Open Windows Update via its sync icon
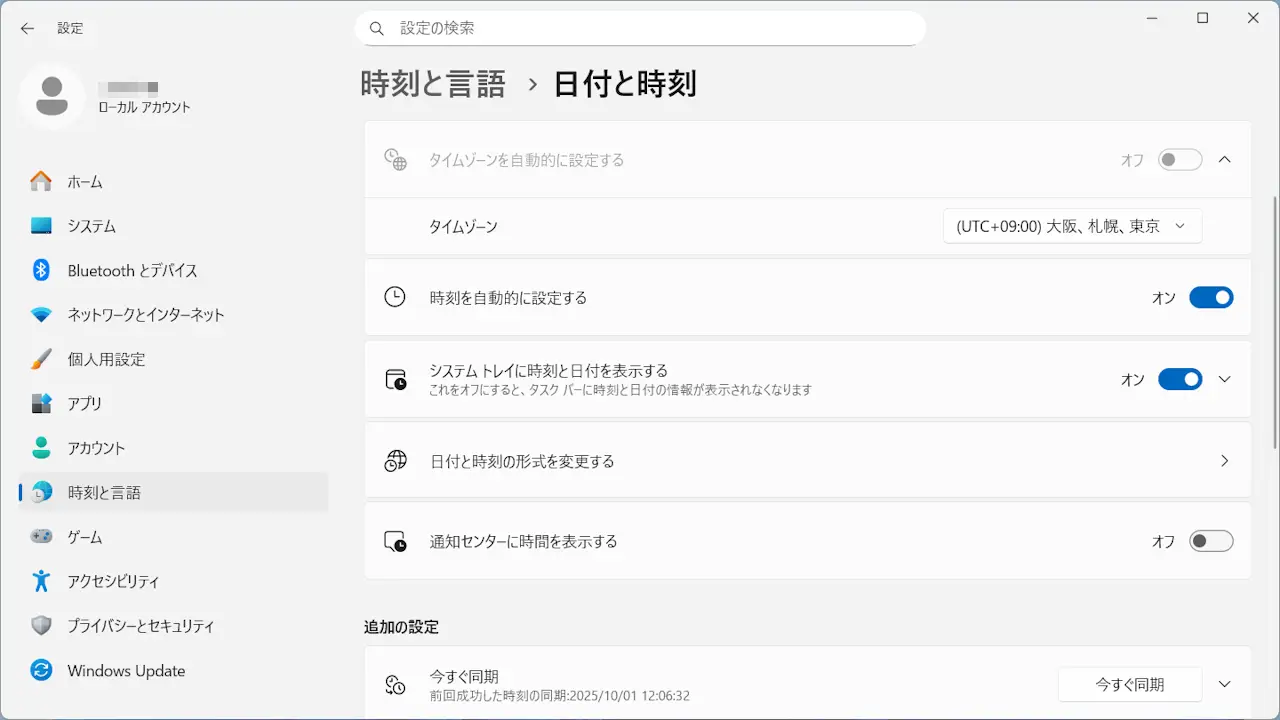This screenshot has height=720, width=1280. click(41, 670)
